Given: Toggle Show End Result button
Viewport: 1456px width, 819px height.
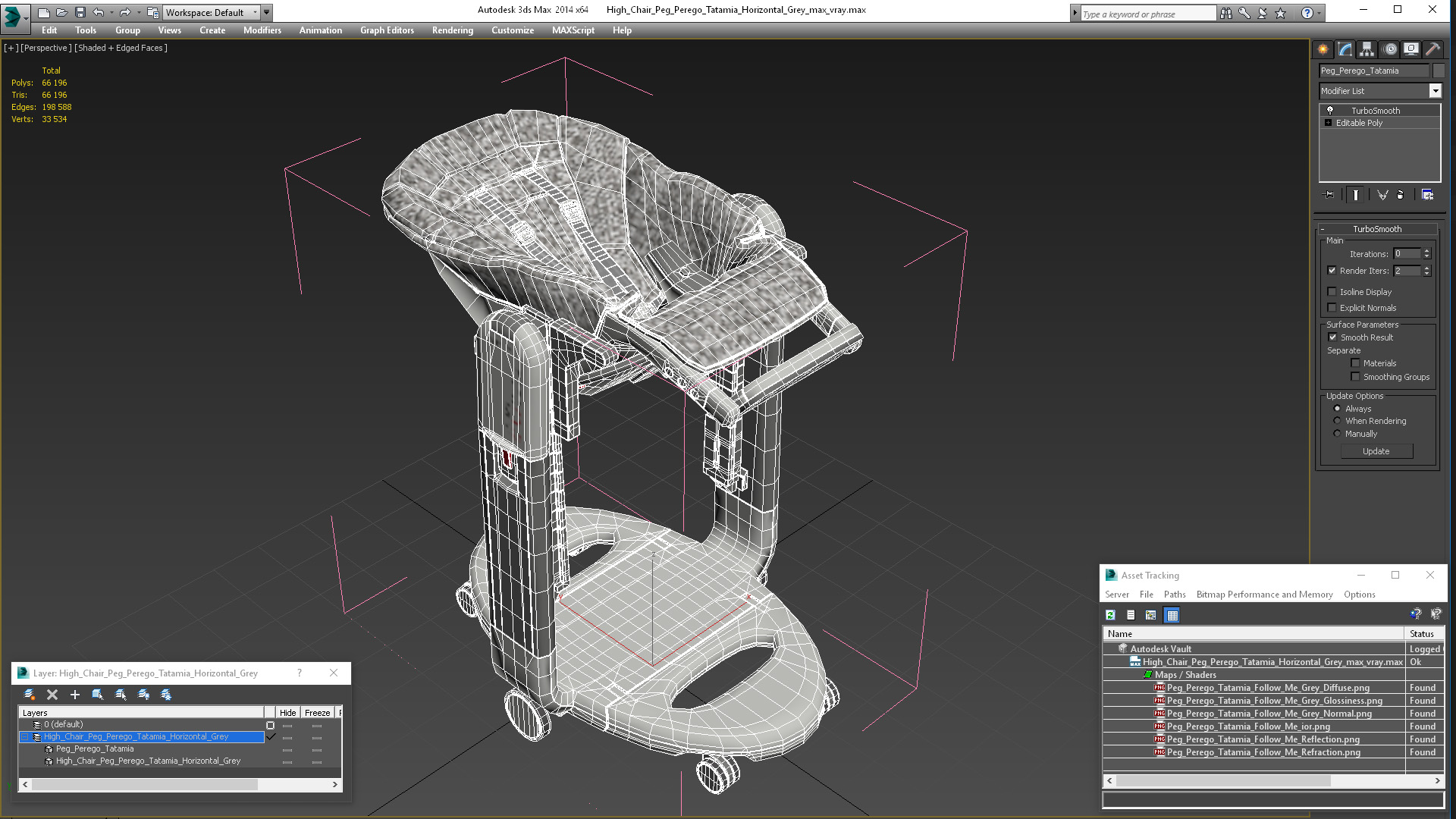Looking at the screenshot, I should click(1355, 195).
